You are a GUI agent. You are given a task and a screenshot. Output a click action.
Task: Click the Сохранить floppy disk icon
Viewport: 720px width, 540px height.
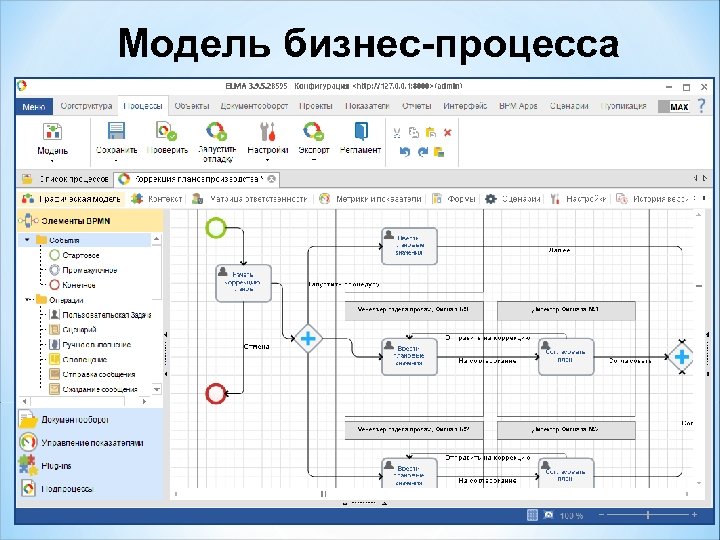pyautogui.click(x=116, y=131)
